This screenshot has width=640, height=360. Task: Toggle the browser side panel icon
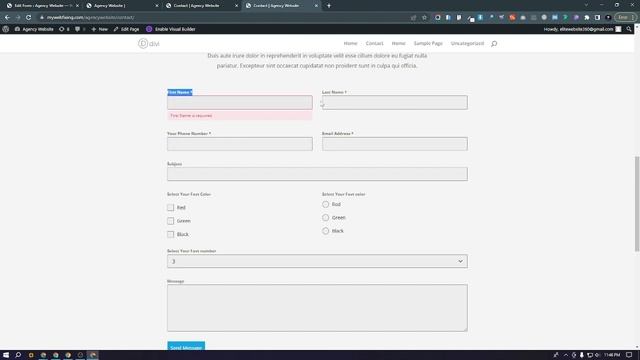click(x=598, y=18)
